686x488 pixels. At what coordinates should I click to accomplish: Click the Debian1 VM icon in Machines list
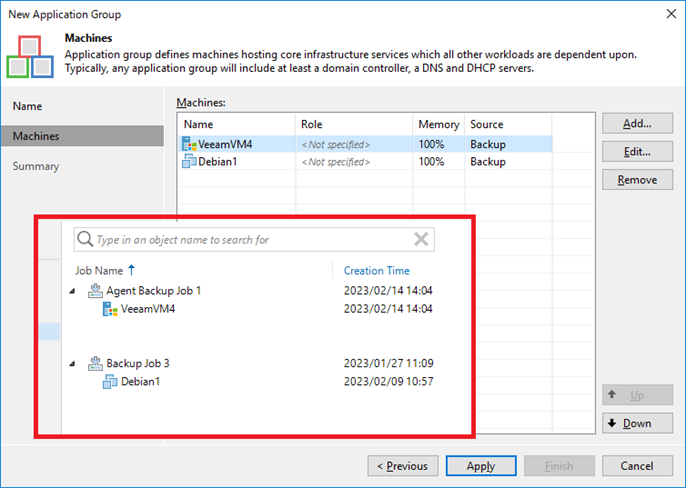click(x=189, y=161)
